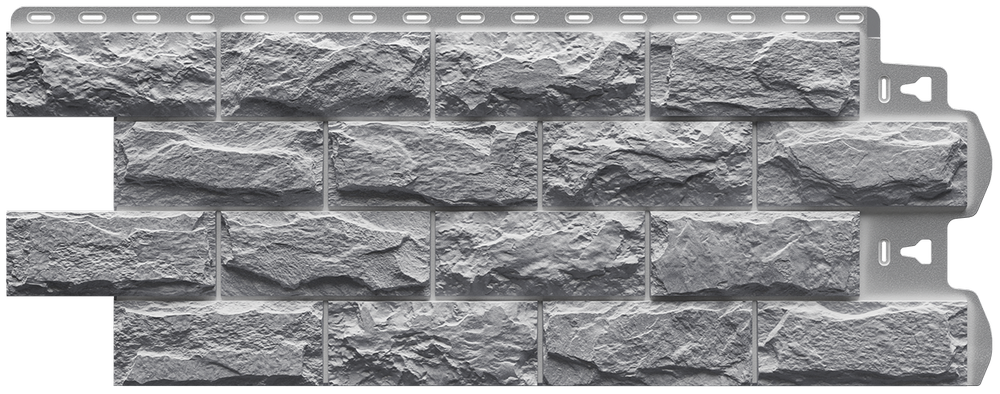Select the fourth stone in top row
Image resolution: width=1000 pixels, height=394 pixels.
click(x=754, y=75)
